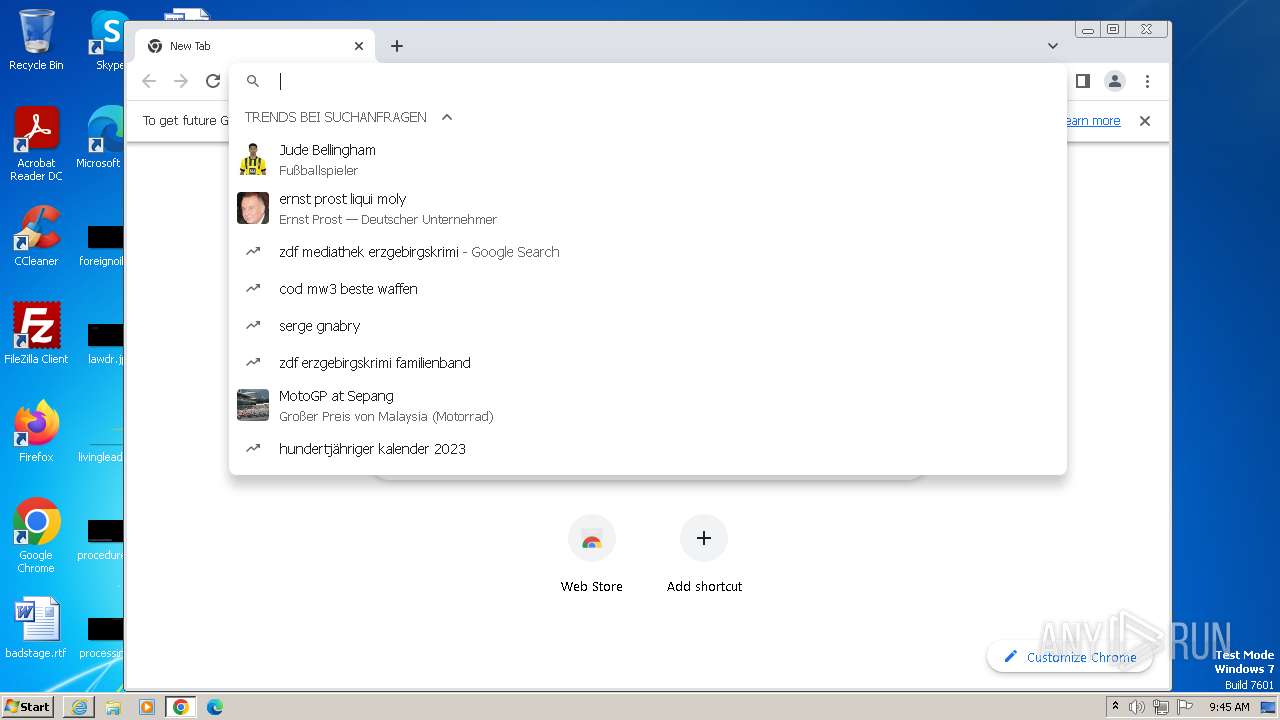This screenshot has height=720, width=1280.
Task: Select the Jude Bellingham suggestion
Action: [x=648, y=159]
